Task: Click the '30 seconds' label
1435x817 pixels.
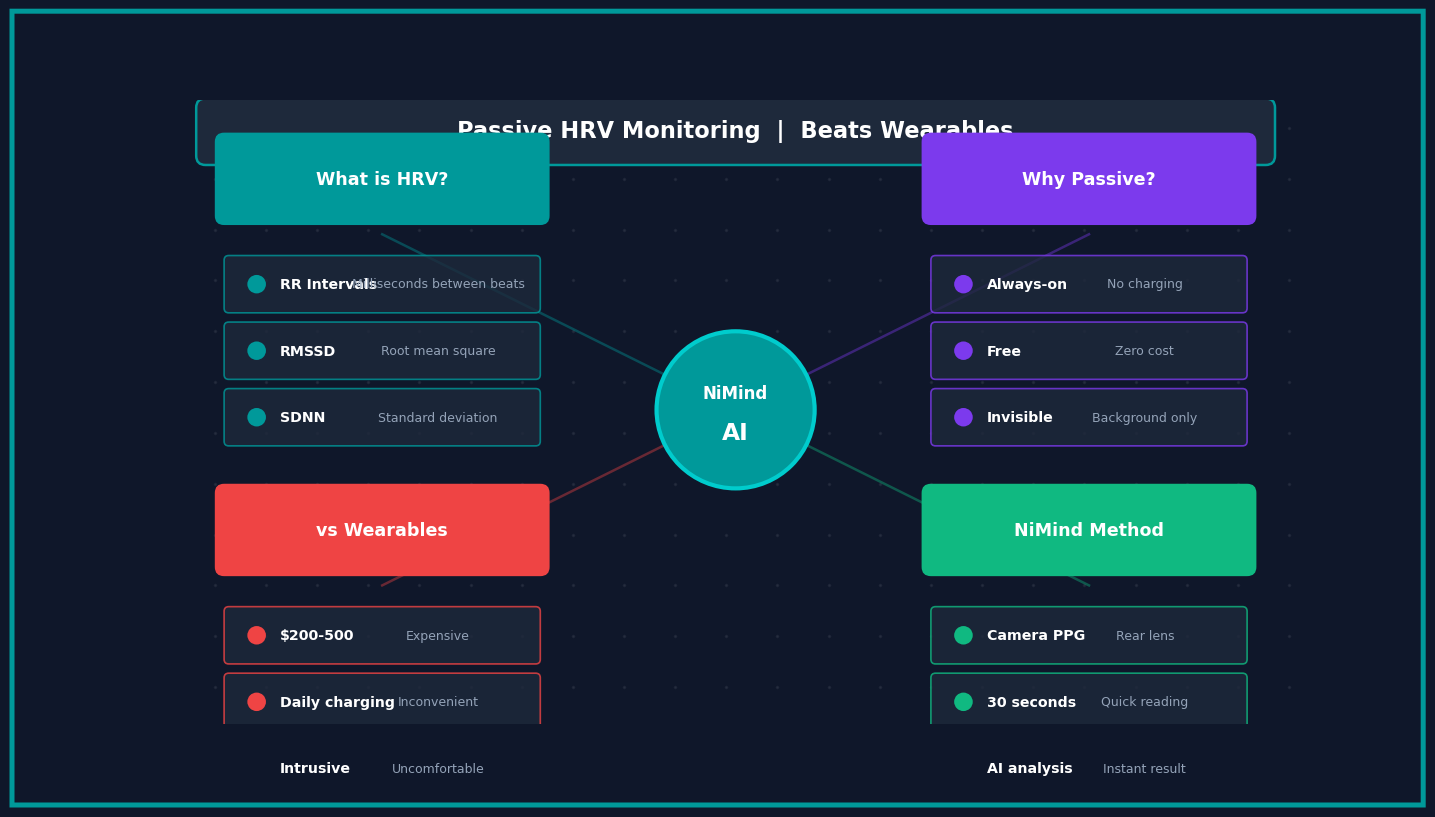Action: 1031,703
